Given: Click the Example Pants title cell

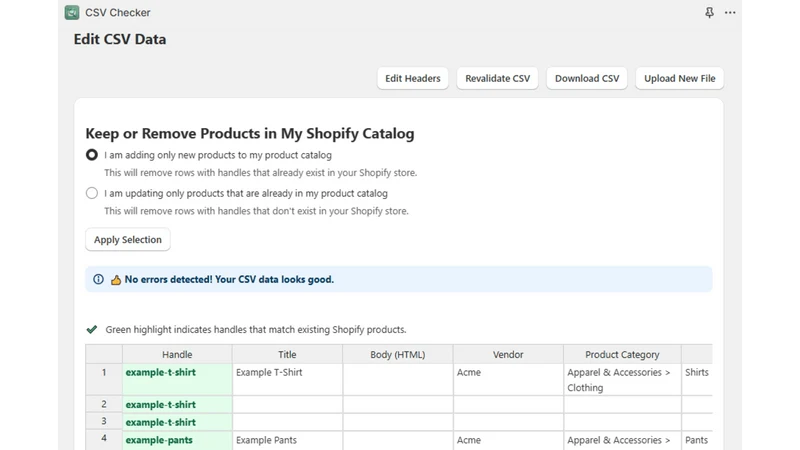Looking at the screenshot, I should [287, 440].
